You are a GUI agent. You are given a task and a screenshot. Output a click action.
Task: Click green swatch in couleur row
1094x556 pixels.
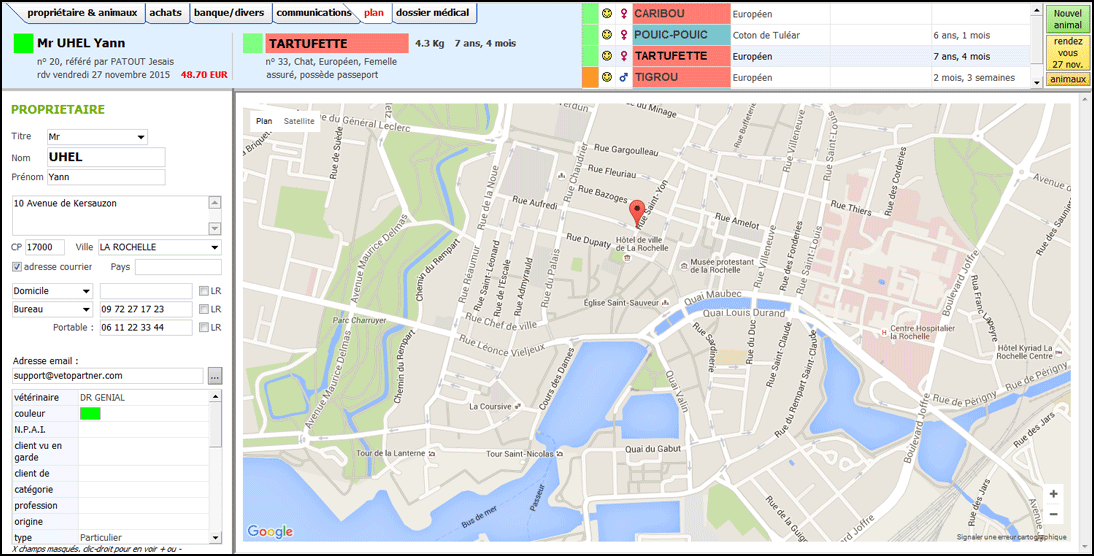[x=90, y=414]
